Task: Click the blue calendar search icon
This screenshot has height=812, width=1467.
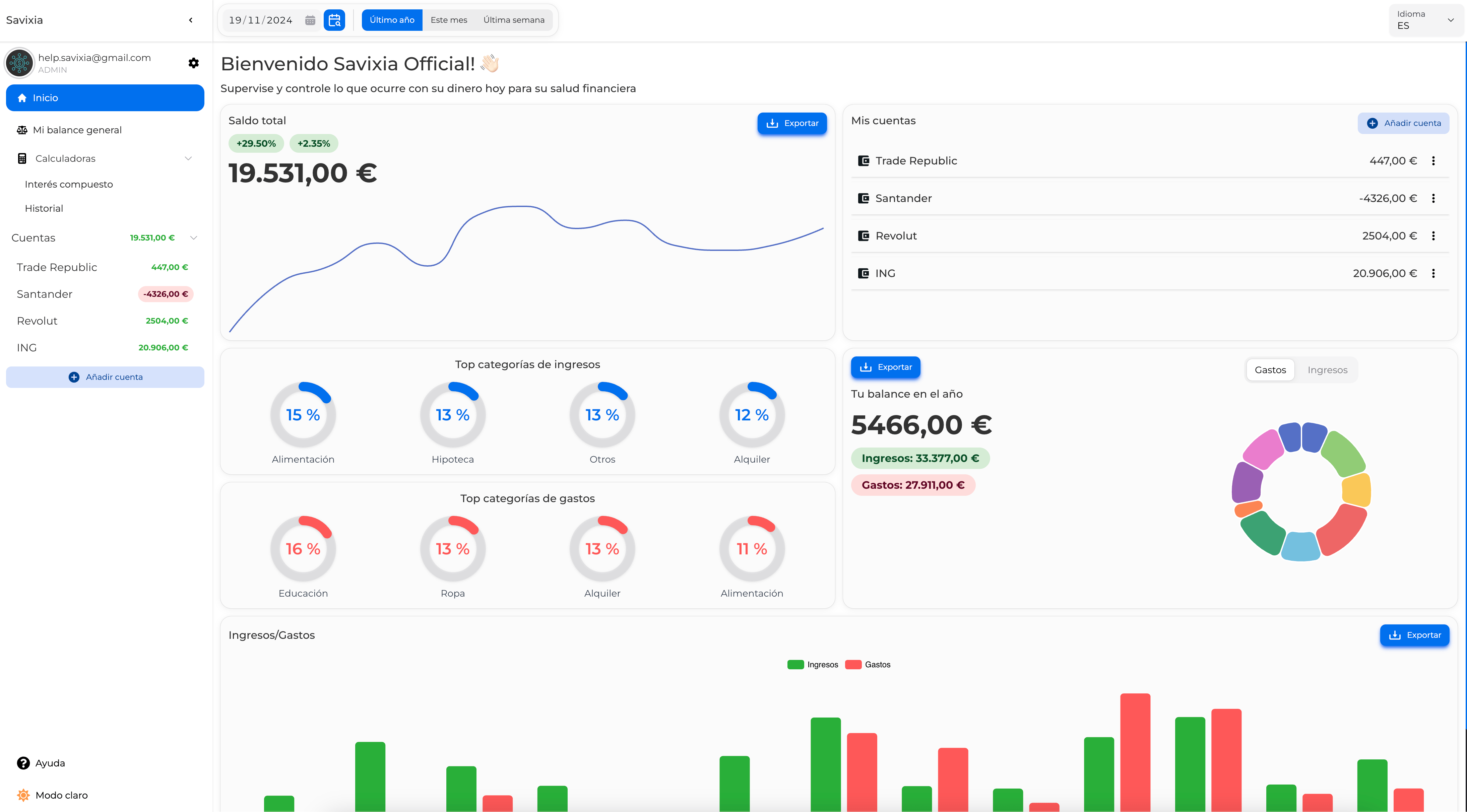Action: point(335,20)
